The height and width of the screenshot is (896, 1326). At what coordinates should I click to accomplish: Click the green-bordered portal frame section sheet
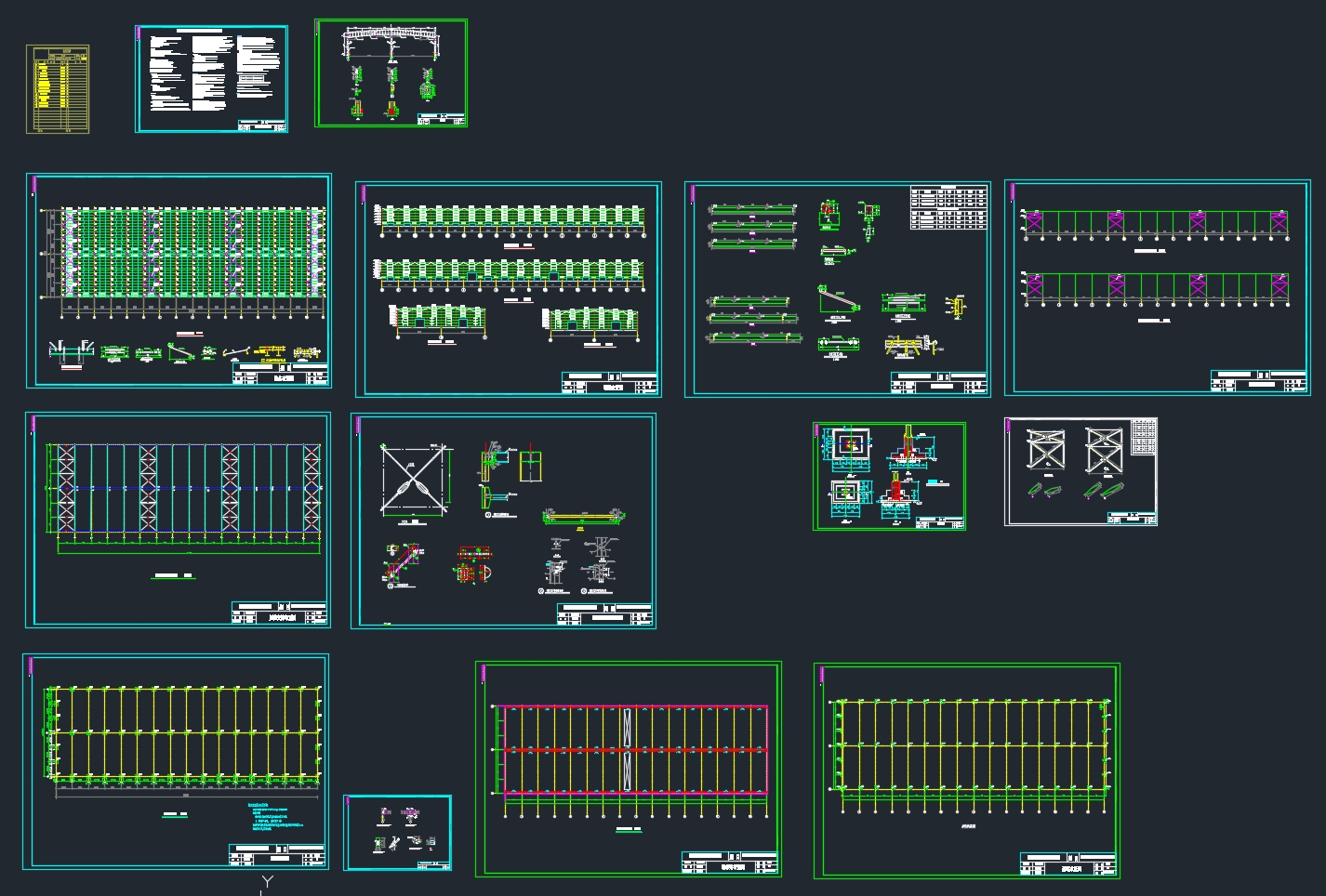pos(391,72)
